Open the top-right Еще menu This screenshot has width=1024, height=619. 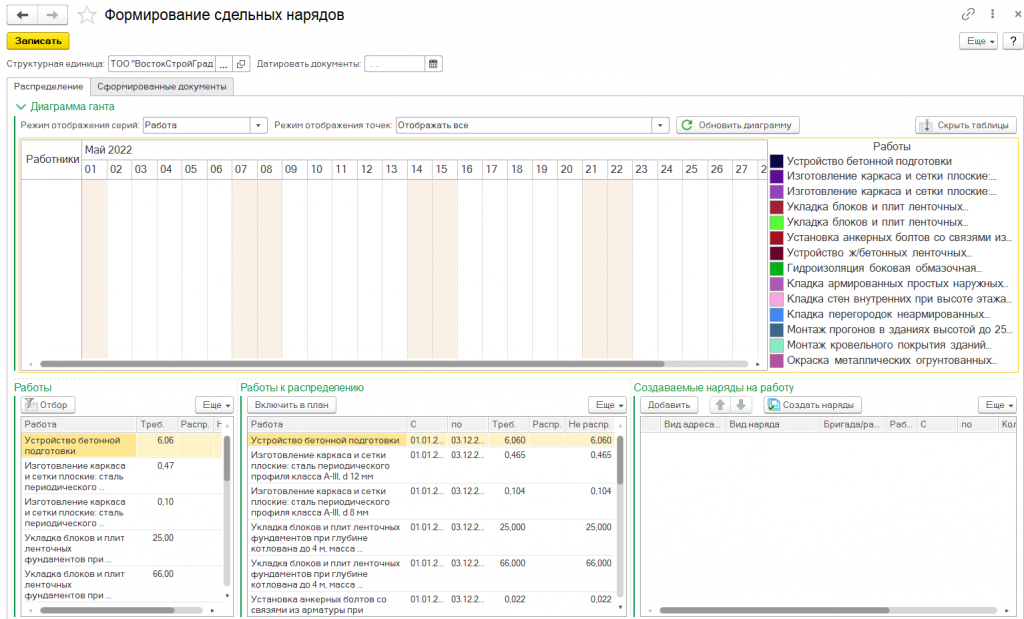[x=978, y=41]
